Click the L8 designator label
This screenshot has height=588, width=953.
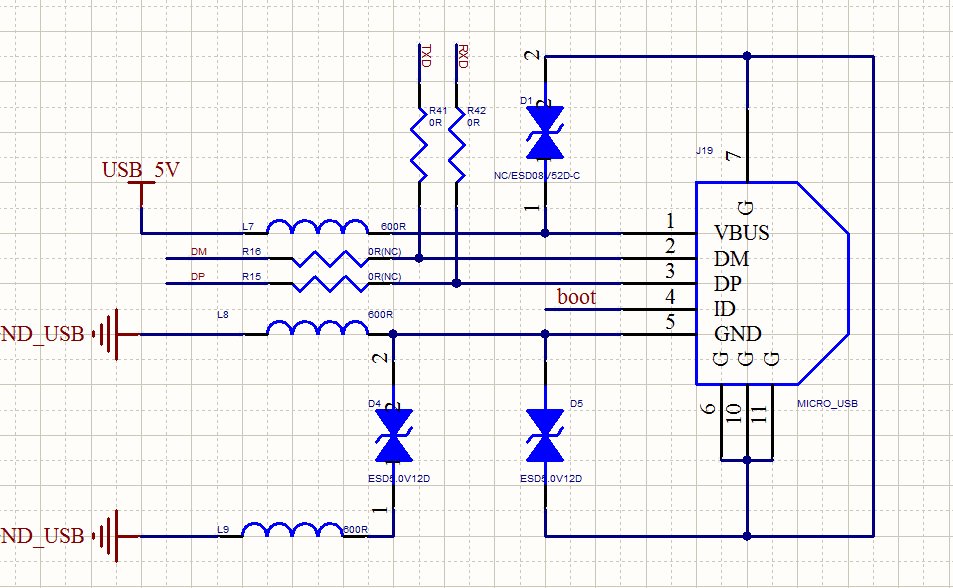223,314
